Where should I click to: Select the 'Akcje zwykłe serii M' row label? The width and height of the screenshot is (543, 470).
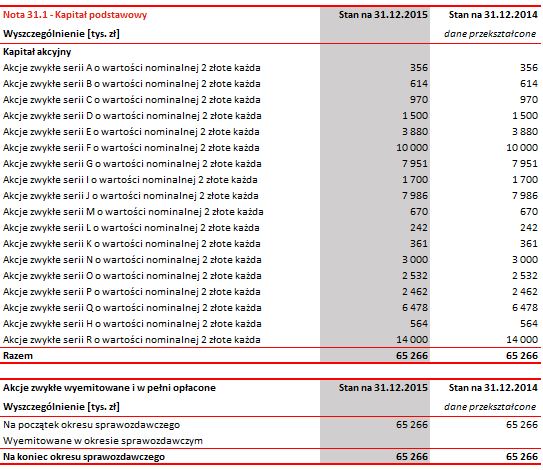[x=133, y=212]
